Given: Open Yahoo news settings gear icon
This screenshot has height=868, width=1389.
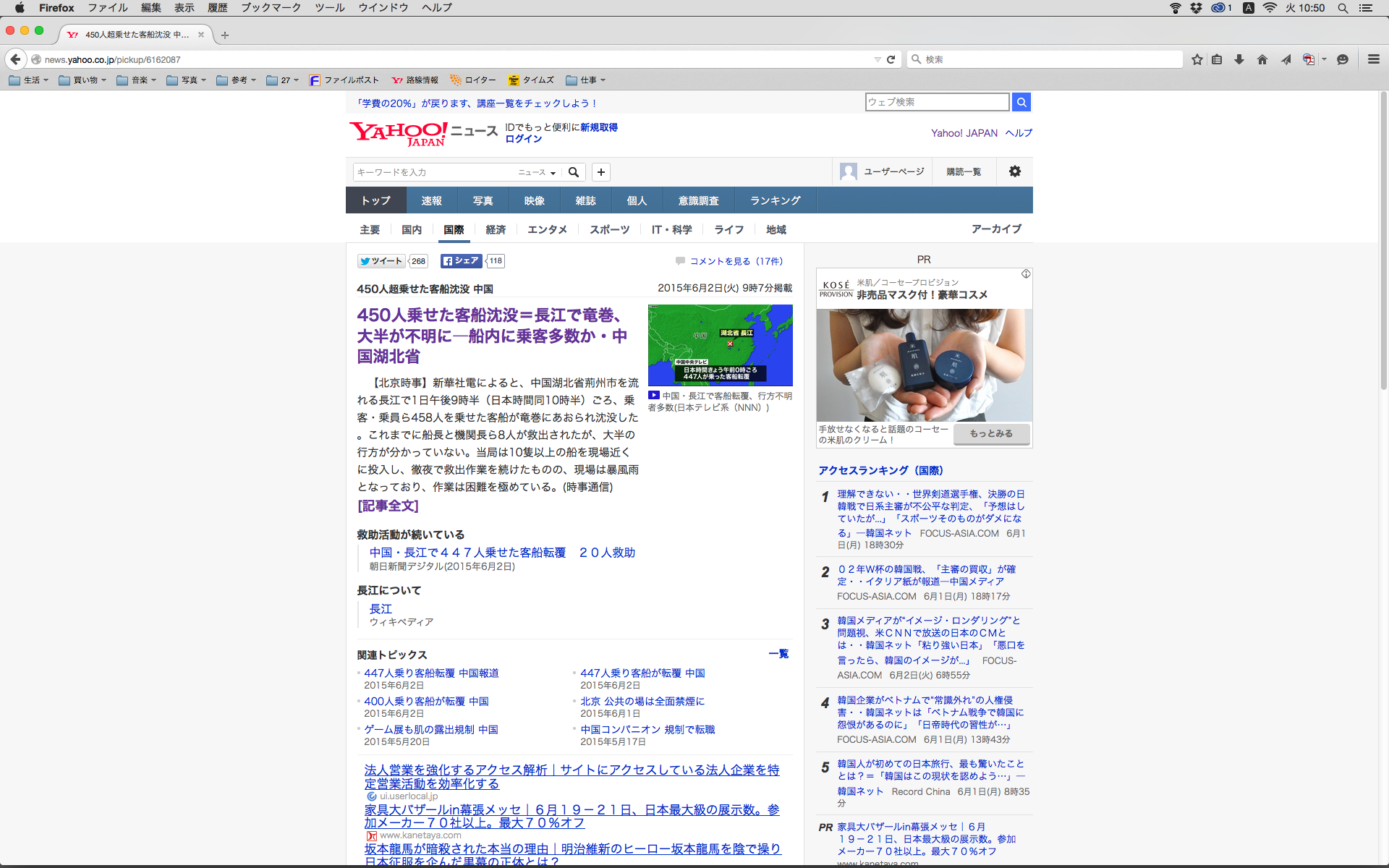Looking at the screenshot, I should pos(1015,171).
